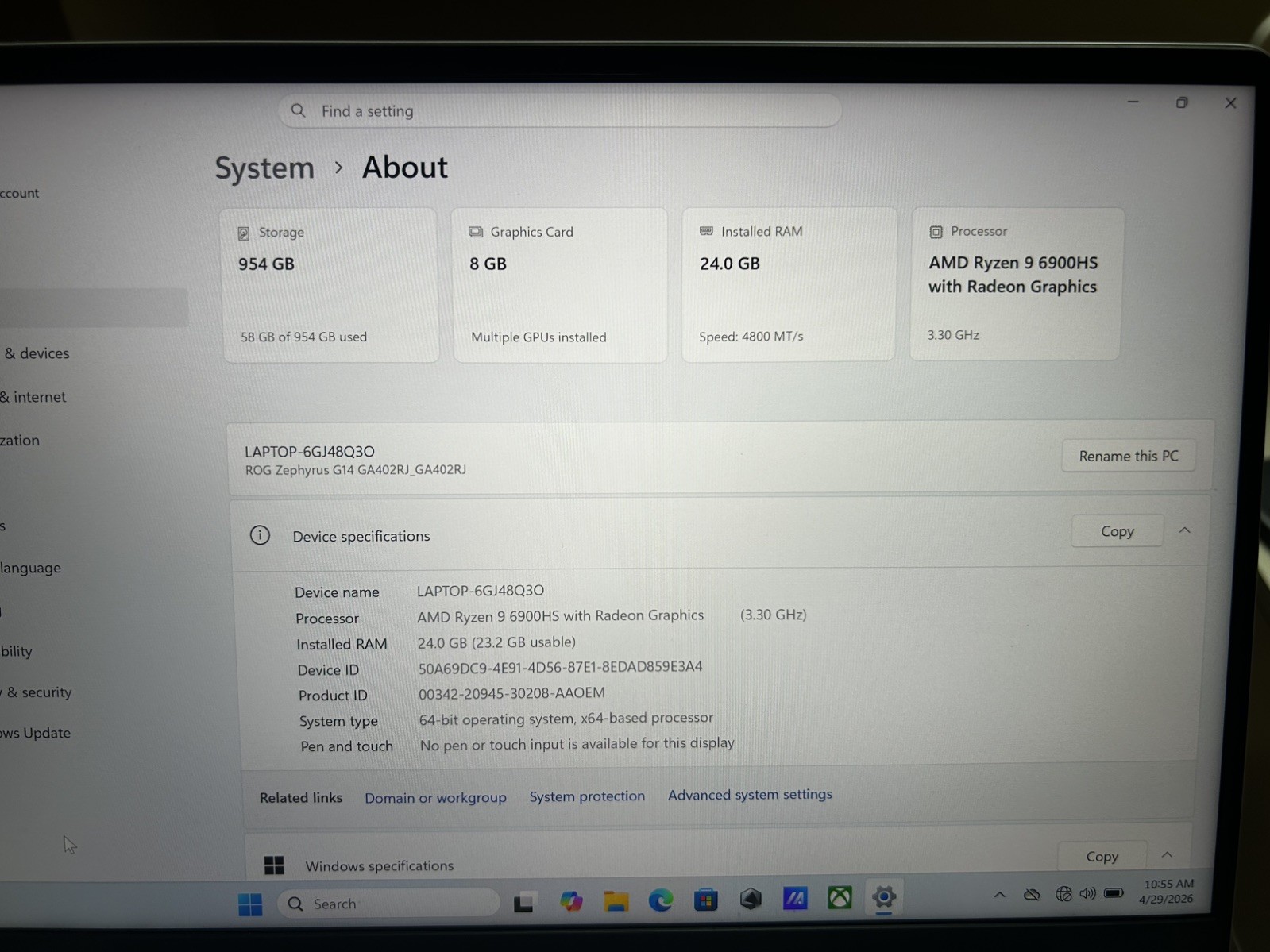Image resolution: width=1270 pixels, height=952 pixels.
Task: Collapse the Device specifications section
Action: tap(1184, 530)
